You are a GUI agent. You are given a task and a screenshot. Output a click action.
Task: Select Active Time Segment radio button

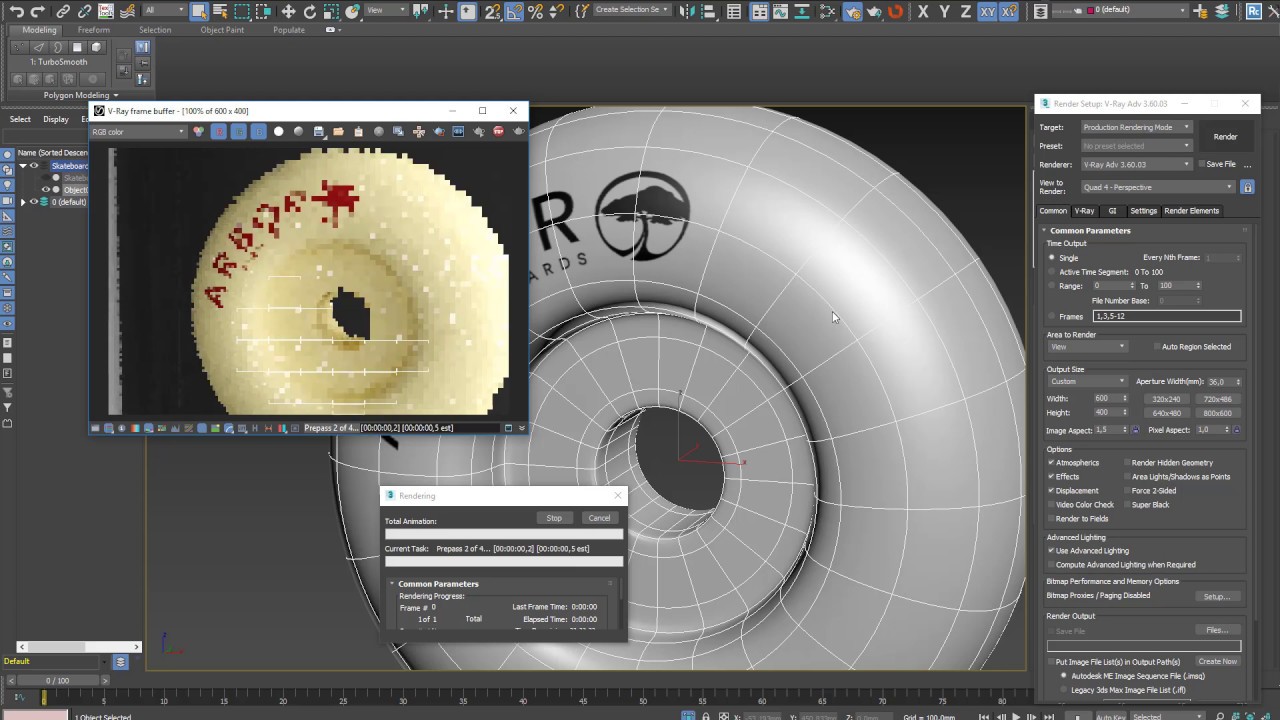(x=1051, y=272)
